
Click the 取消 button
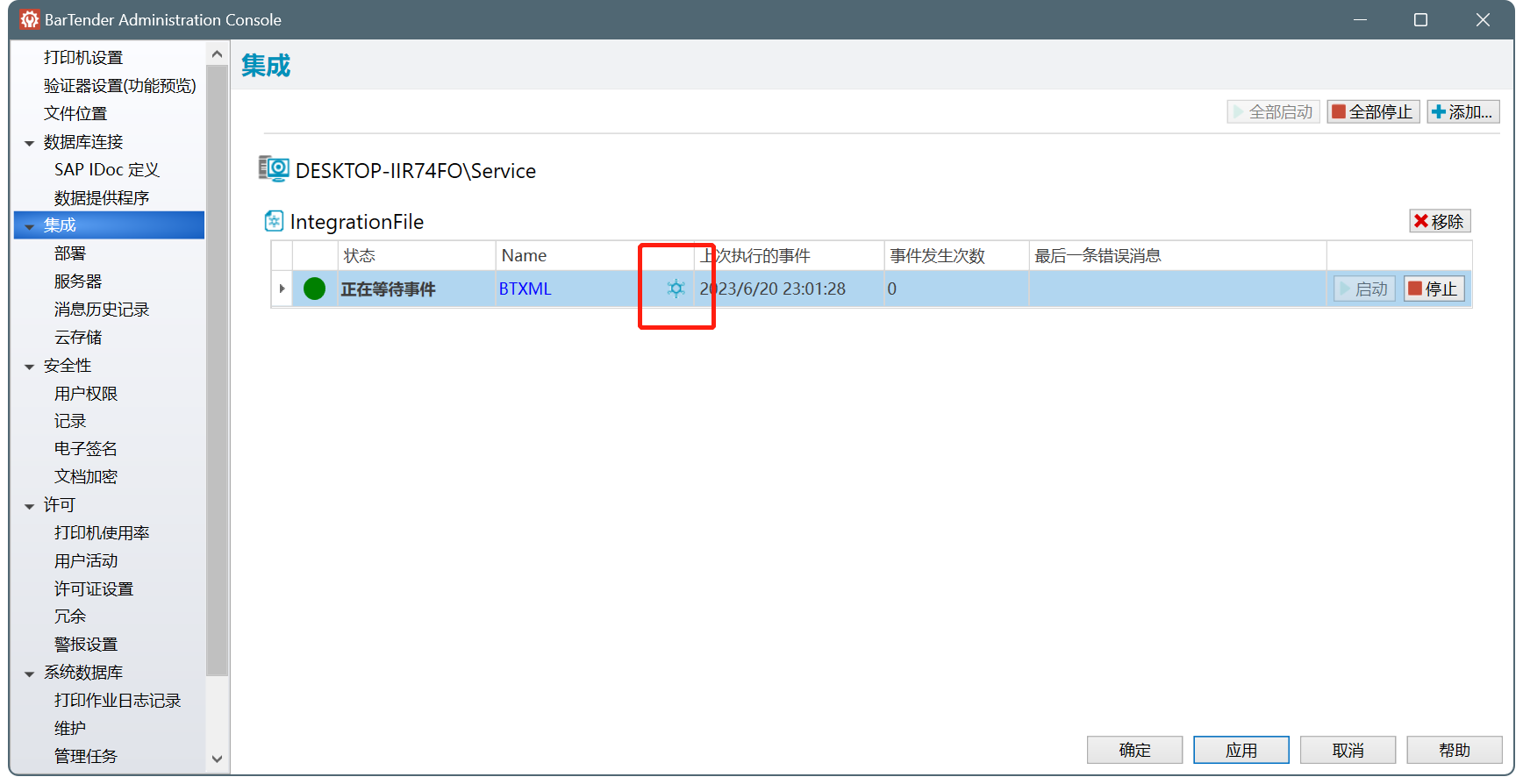coord(1348,750)
